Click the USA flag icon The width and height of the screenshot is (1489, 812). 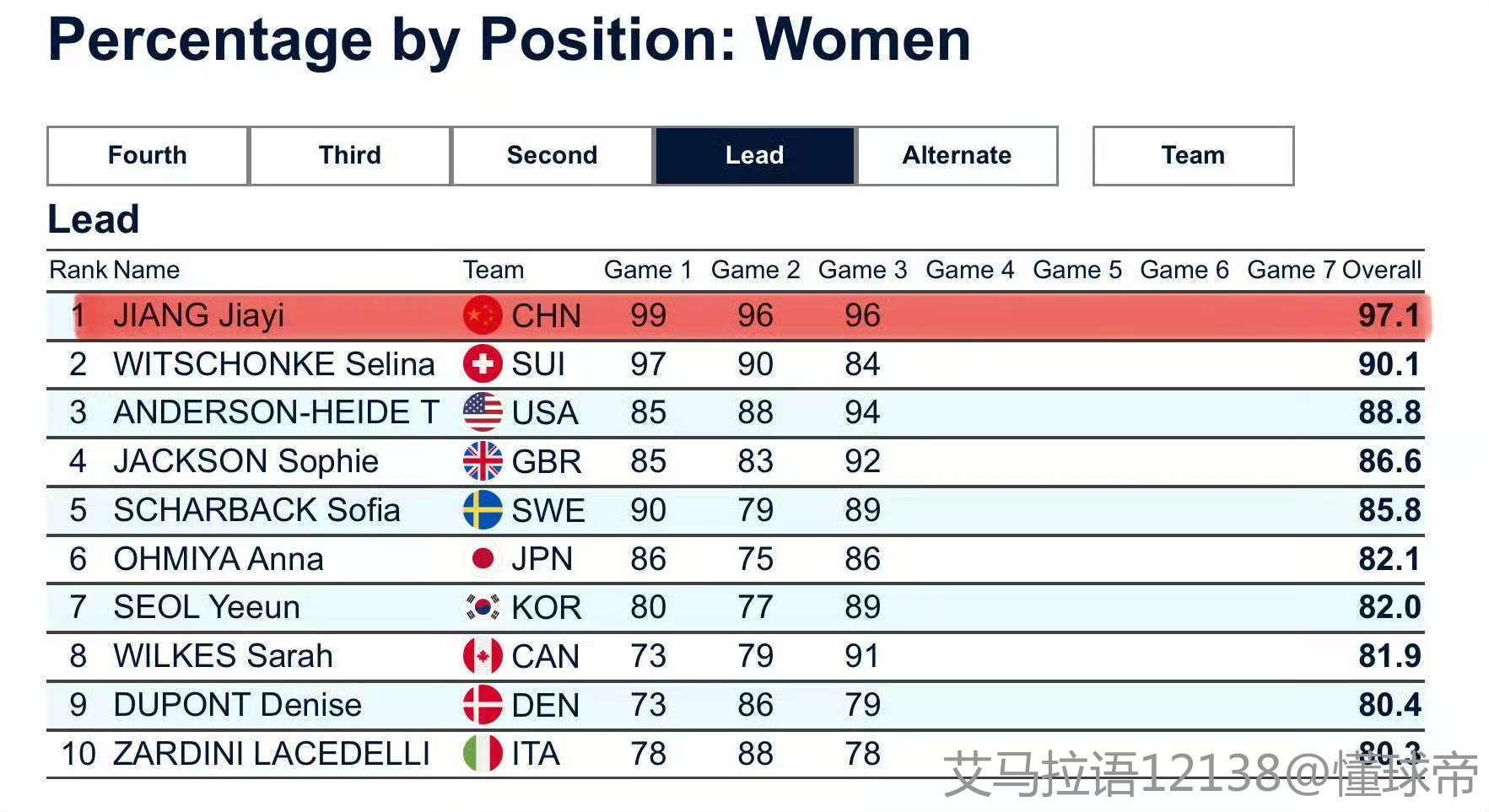pos(483,412)
